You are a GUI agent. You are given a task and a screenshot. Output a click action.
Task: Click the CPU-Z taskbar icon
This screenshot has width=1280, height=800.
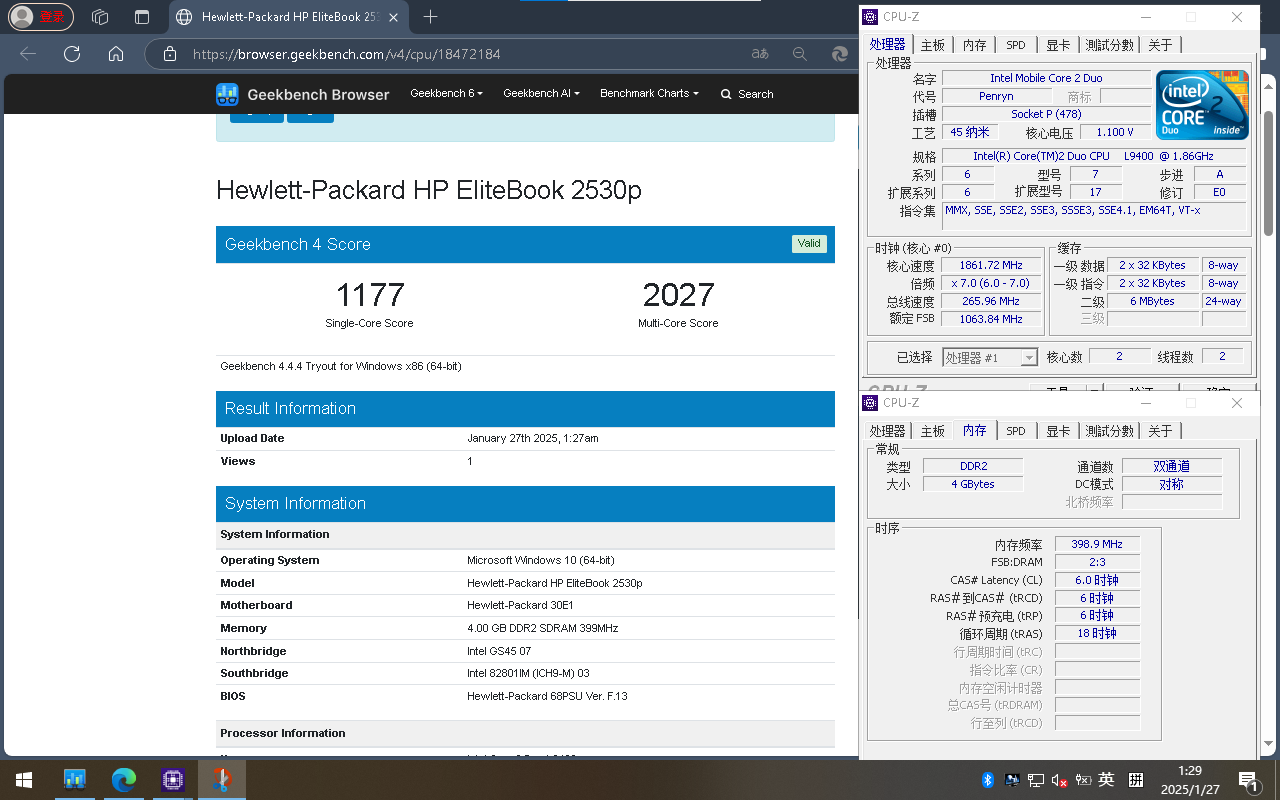point(172,779)
